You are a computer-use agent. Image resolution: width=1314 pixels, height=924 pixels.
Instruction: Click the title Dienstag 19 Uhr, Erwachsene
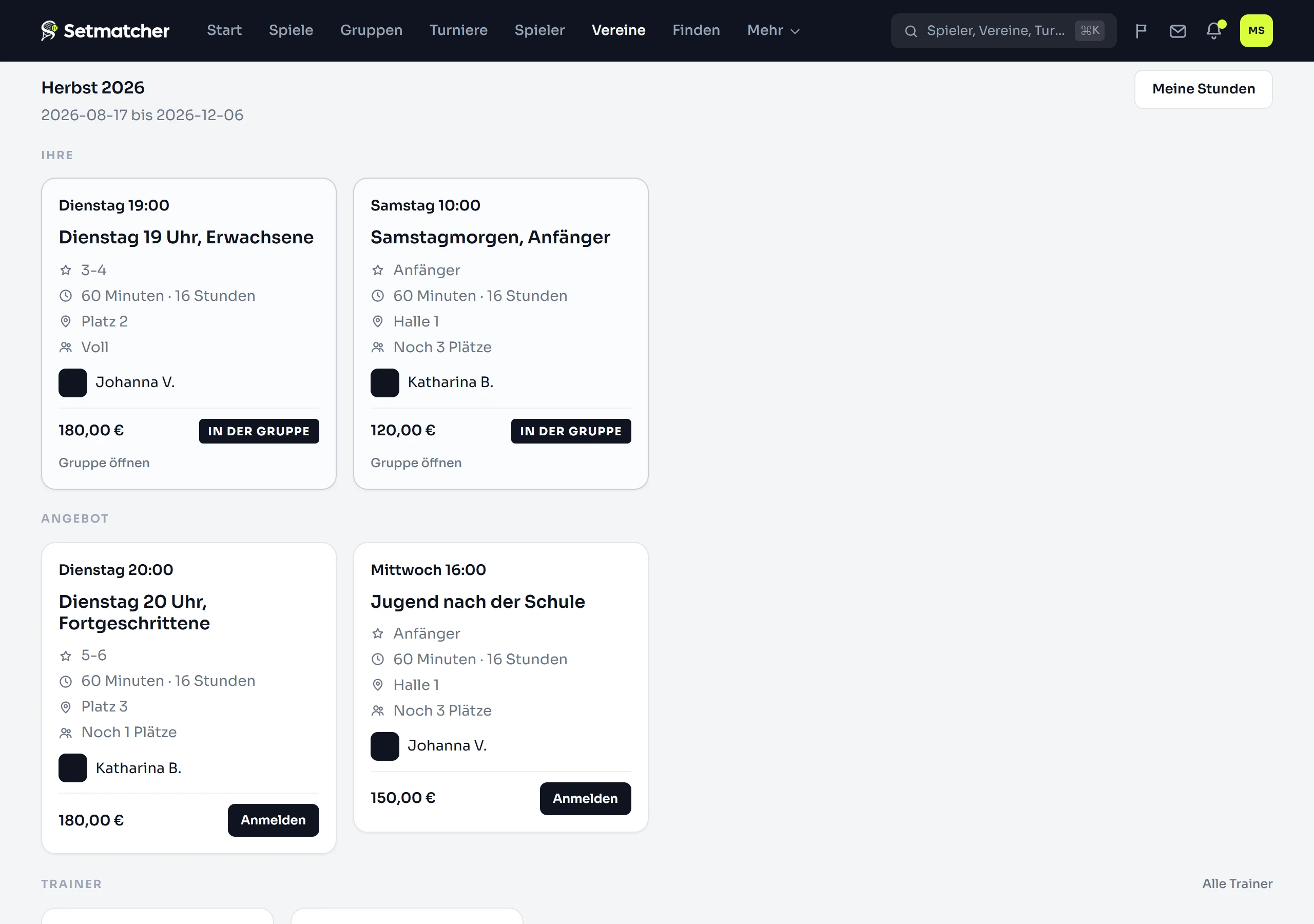[186, 237]
